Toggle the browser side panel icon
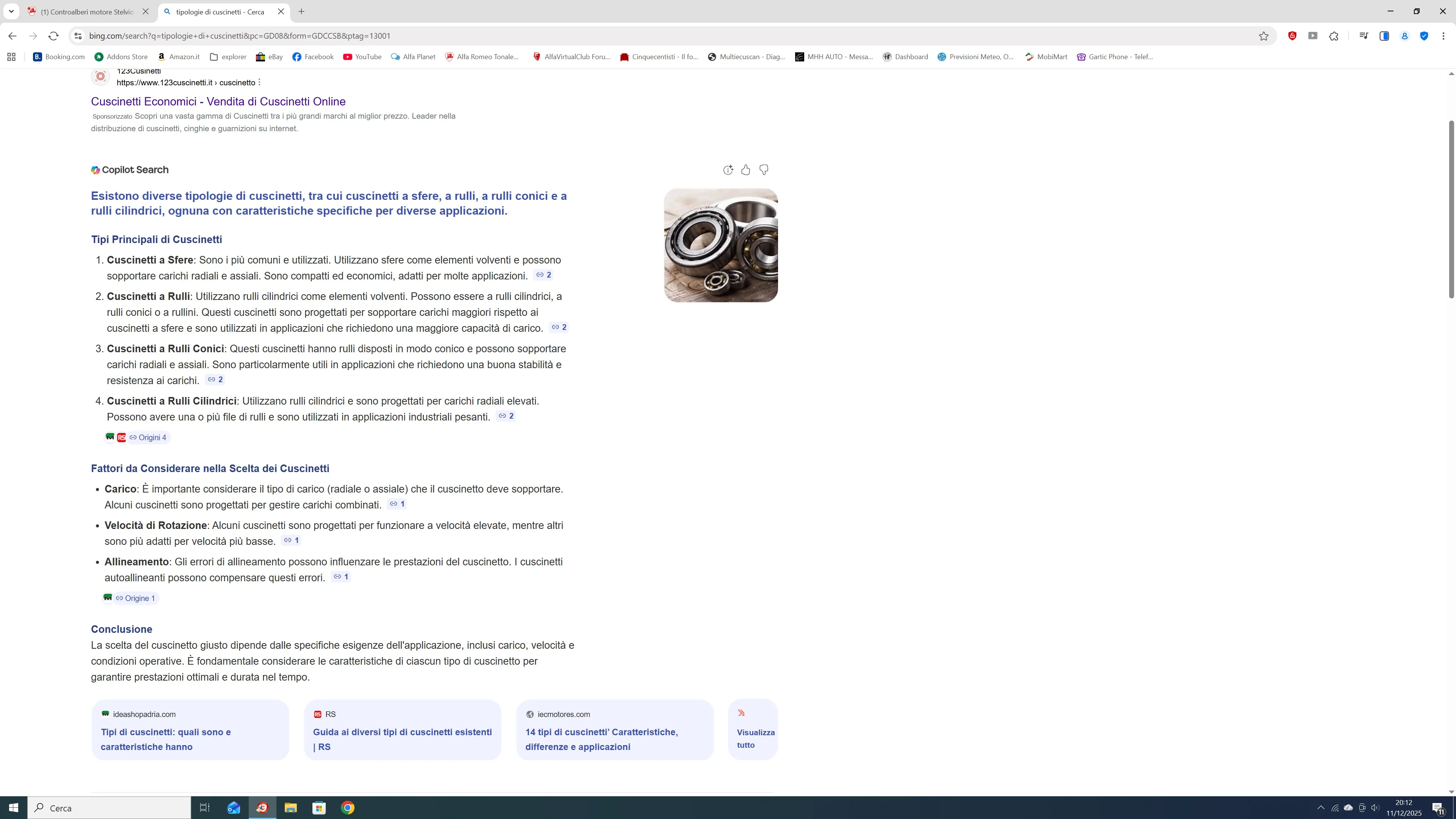Screen dimensions: 1456x819 1385,36
